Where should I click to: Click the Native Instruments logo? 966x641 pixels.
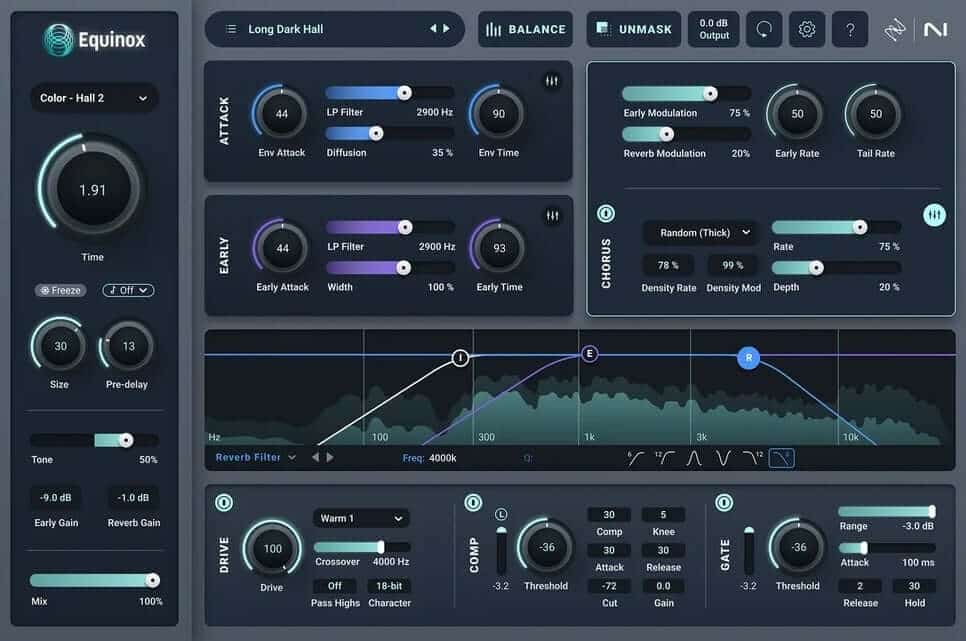pos(935,29)
